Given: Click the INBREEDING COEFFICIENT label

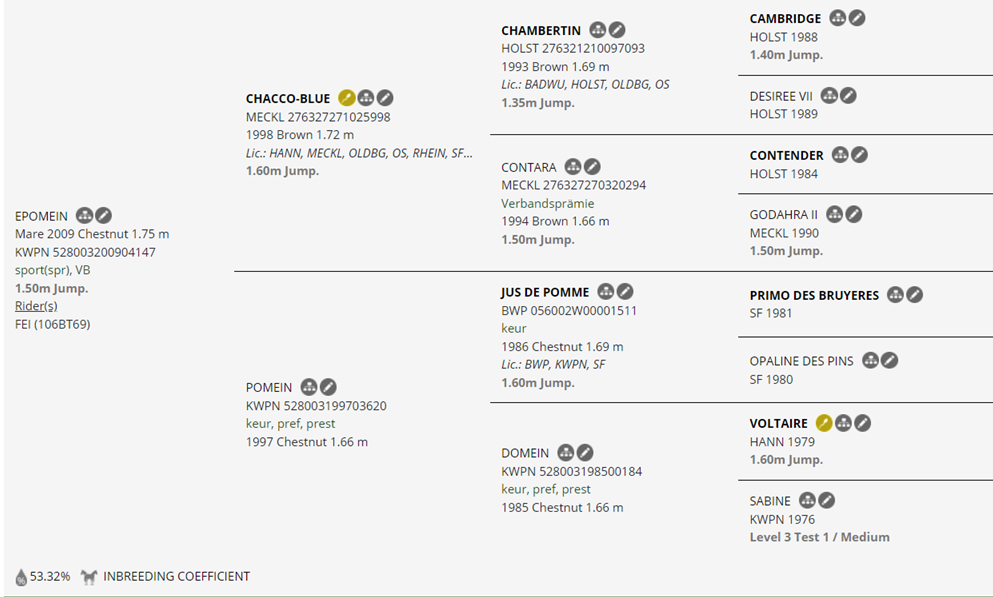Looking at the screenshot, I should coord(176,577).
